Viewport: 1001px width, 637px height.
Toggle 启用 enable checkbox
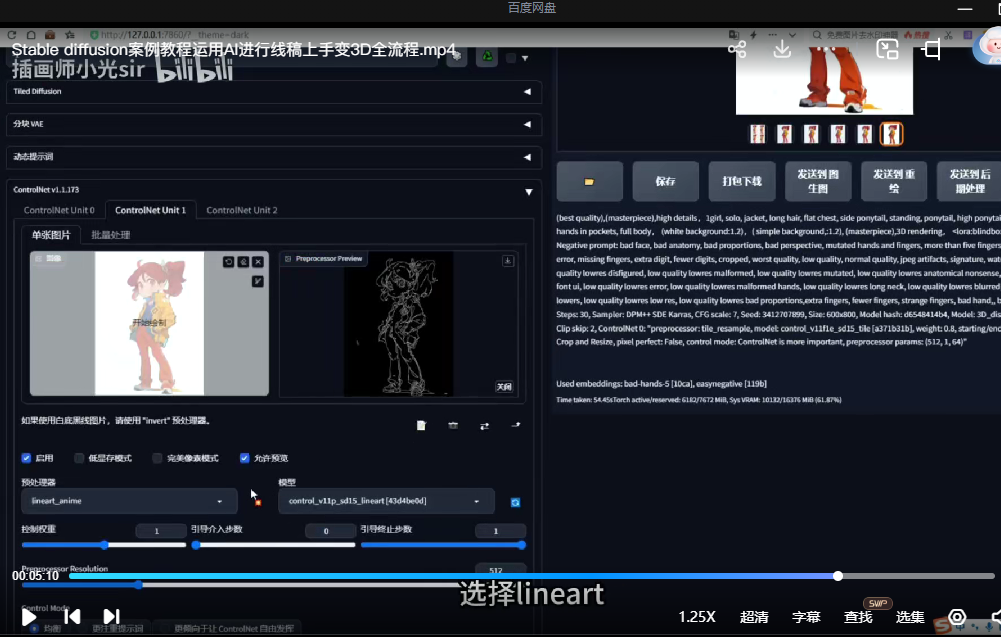[26, 458]
